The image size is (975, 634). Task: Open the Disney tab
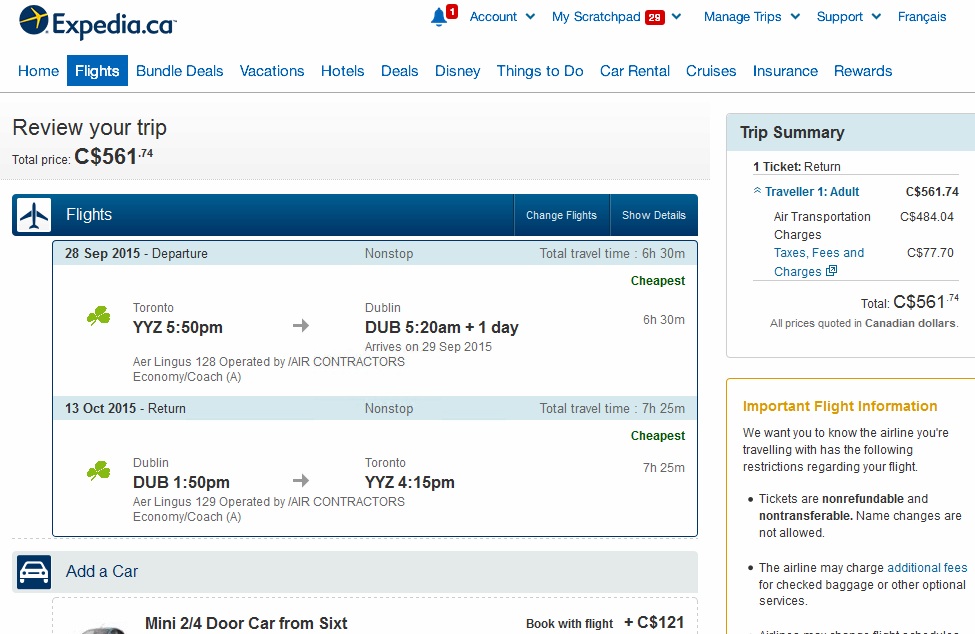(x=457, y=71)
